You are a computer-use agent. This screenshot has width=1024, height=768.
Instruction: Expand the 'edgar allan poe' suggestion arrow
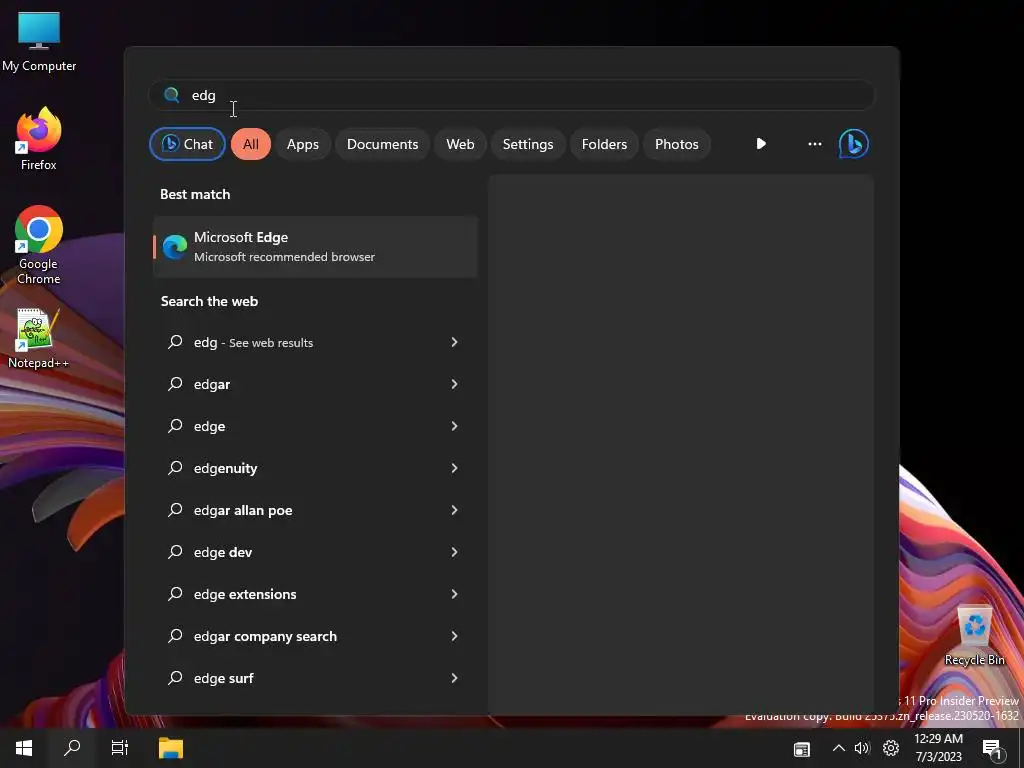(455, 510)
